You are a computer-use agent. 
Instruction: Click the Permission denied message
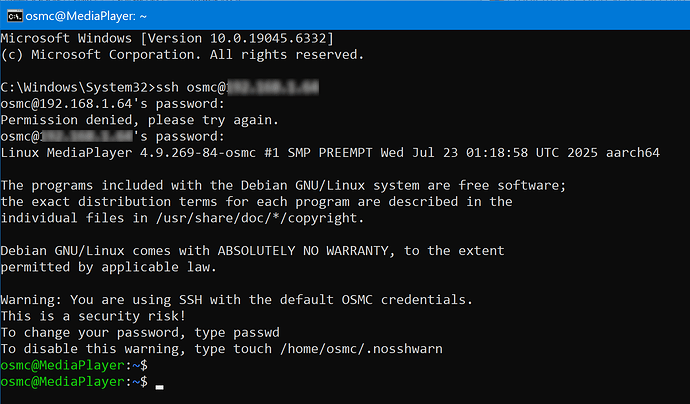(139, 120)
